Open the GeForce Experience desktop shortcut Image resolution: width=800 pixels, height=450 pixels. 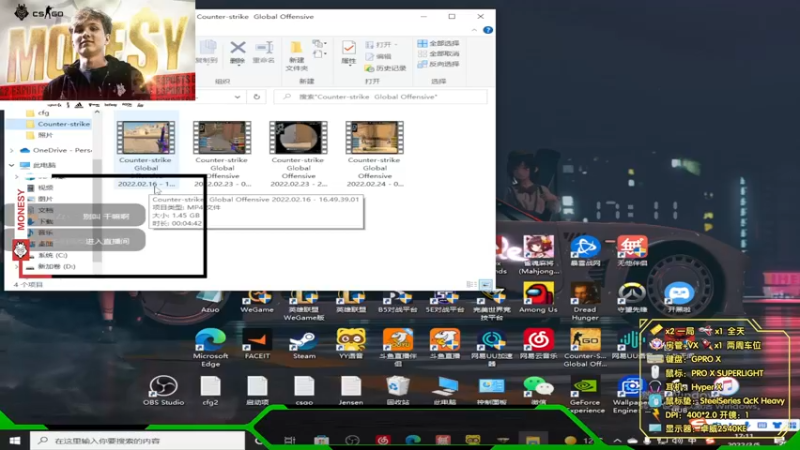(585, 394)
